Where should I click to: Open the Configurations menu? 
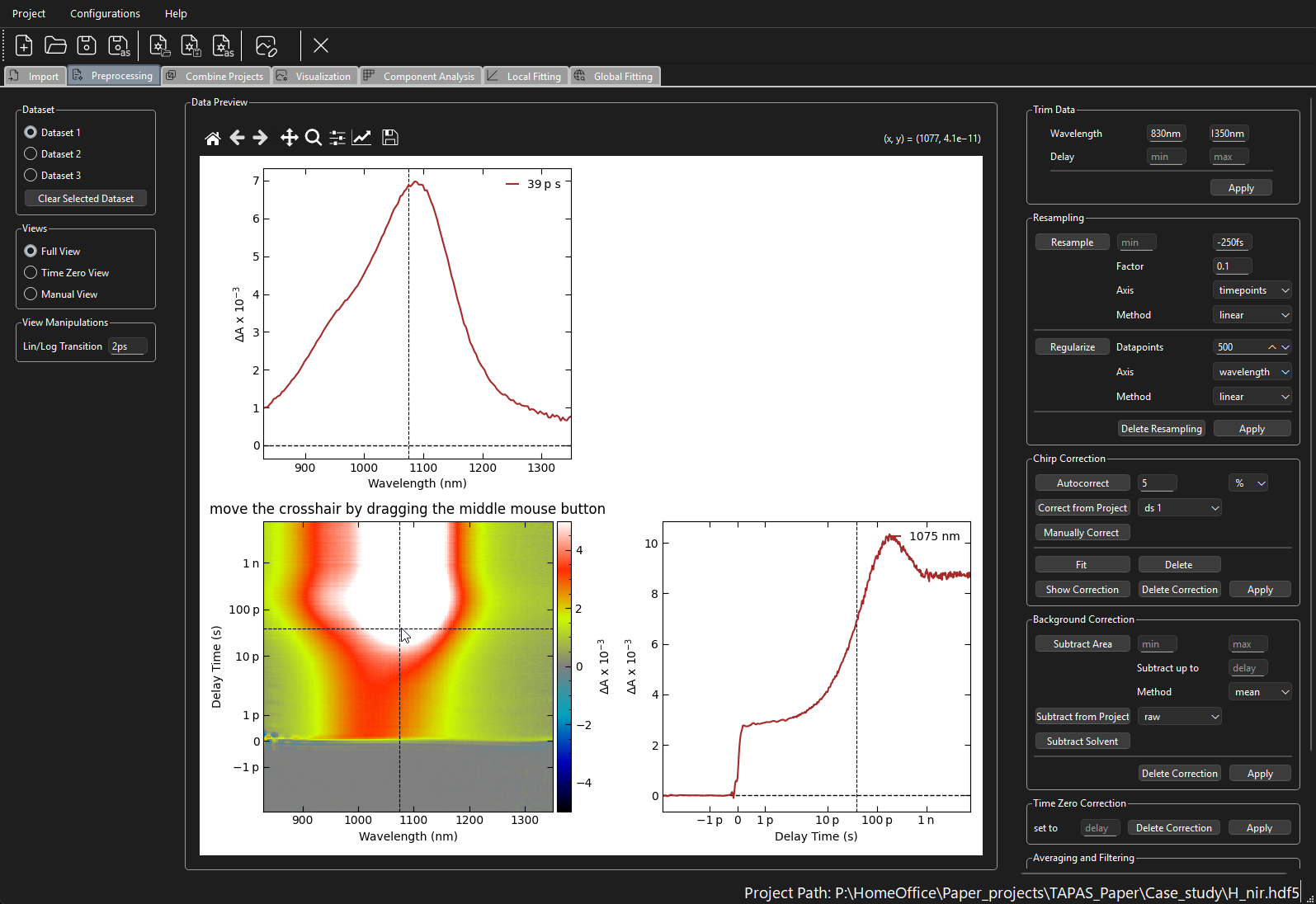click(105, 13)
